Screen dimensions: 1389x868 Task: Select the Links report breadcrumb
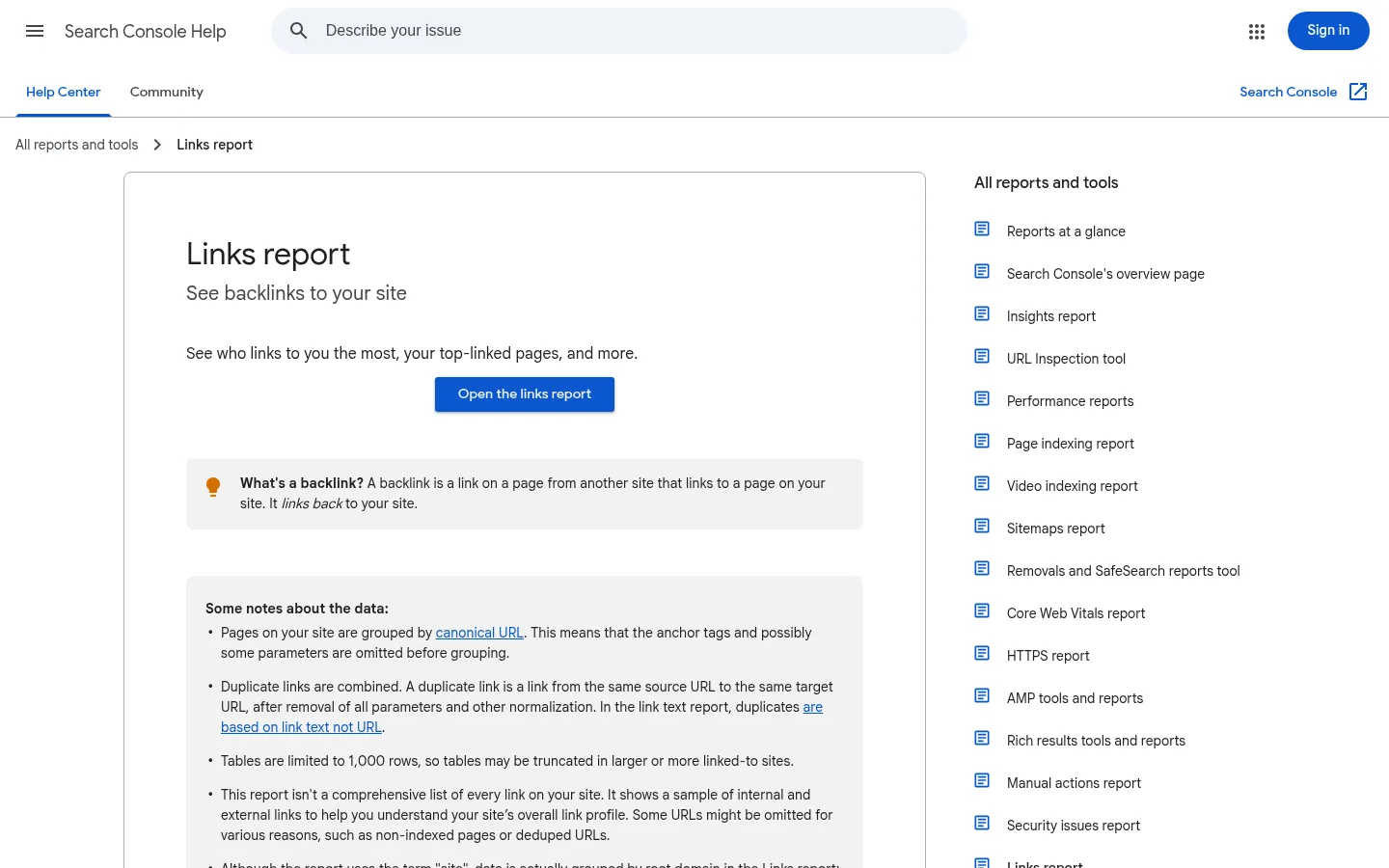[x=214, y=145]
